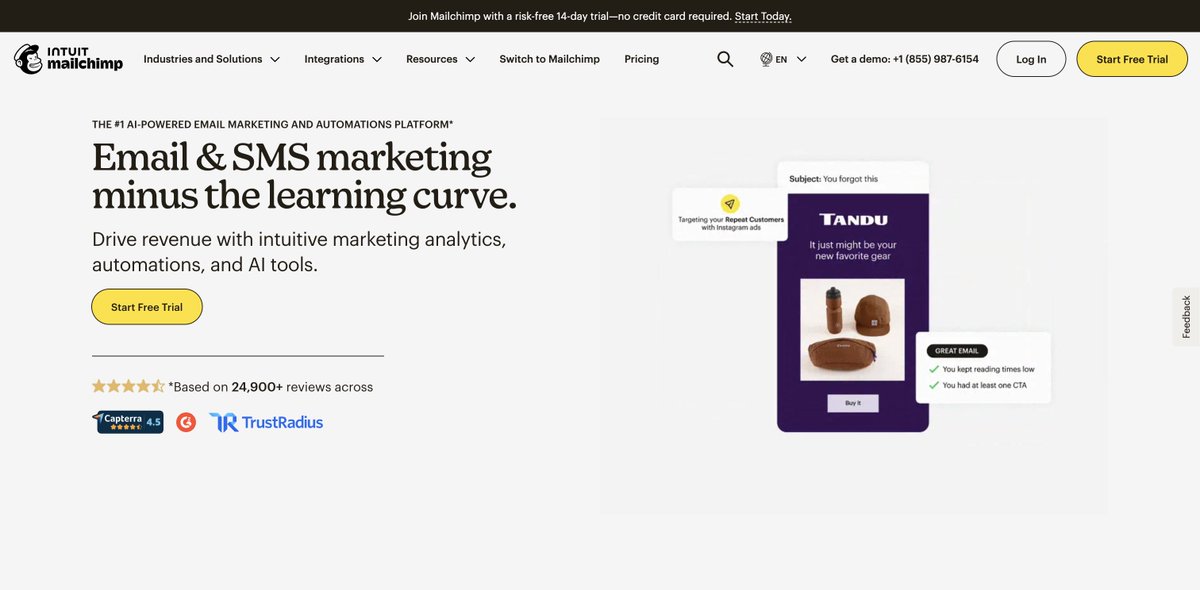1200x590 pixels.
Task: Click the Subject: You forgot this card
Action: tap(853, 178)
